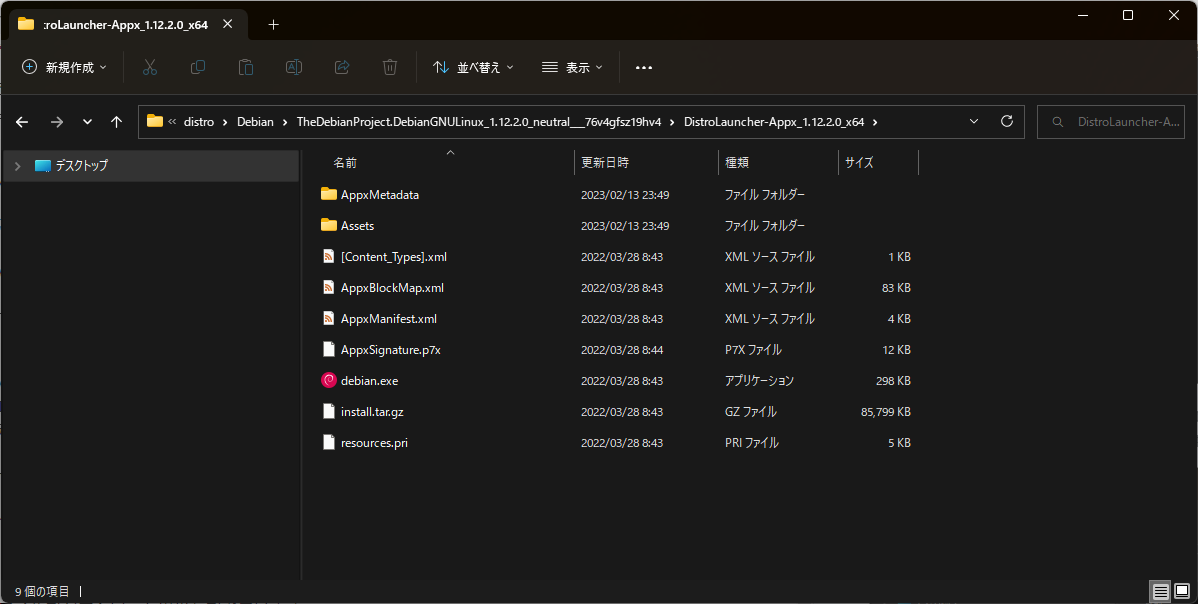Click distro in the address path

199,122
